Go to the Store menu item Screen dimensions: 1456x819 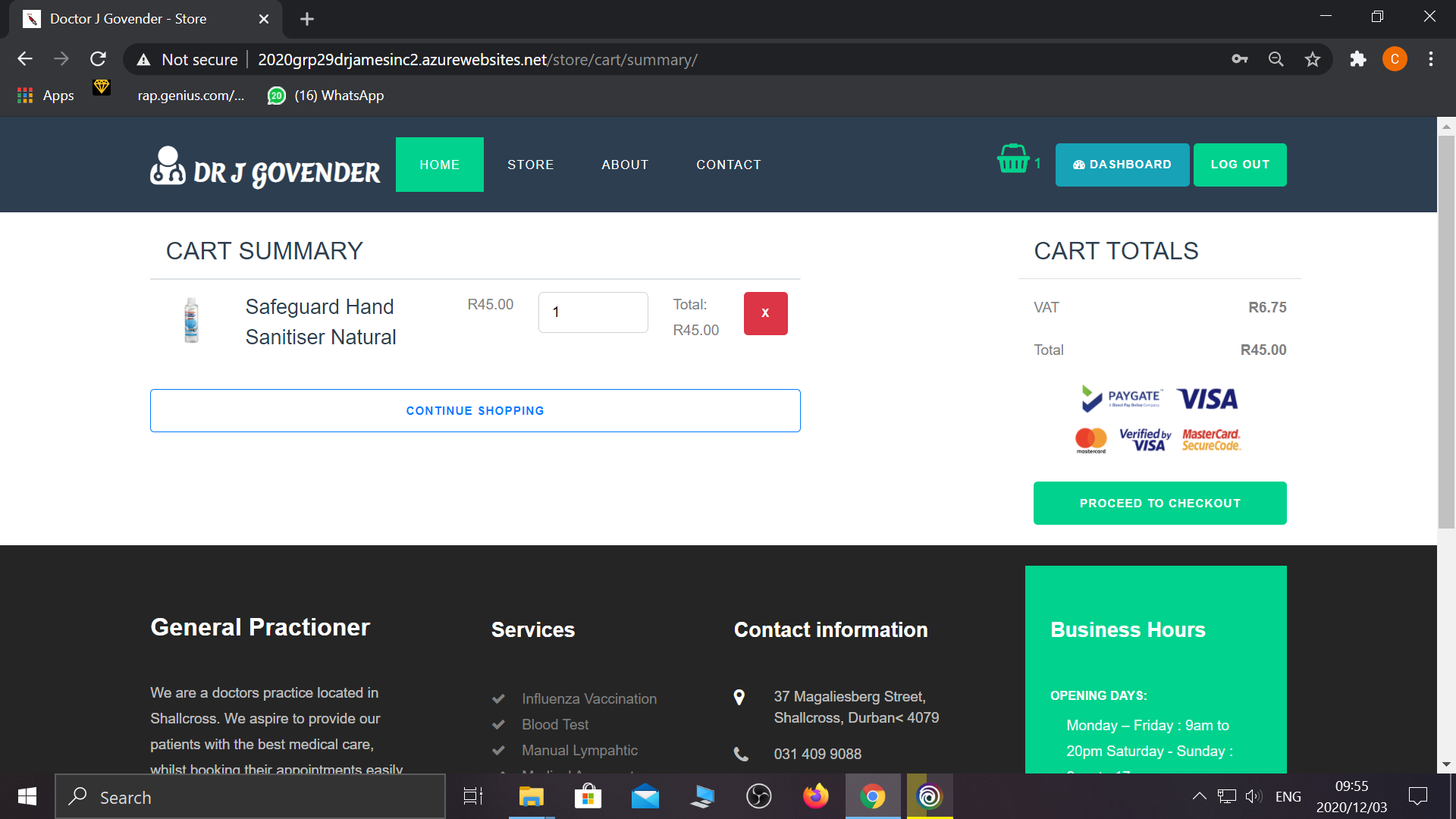coord(530,165)
